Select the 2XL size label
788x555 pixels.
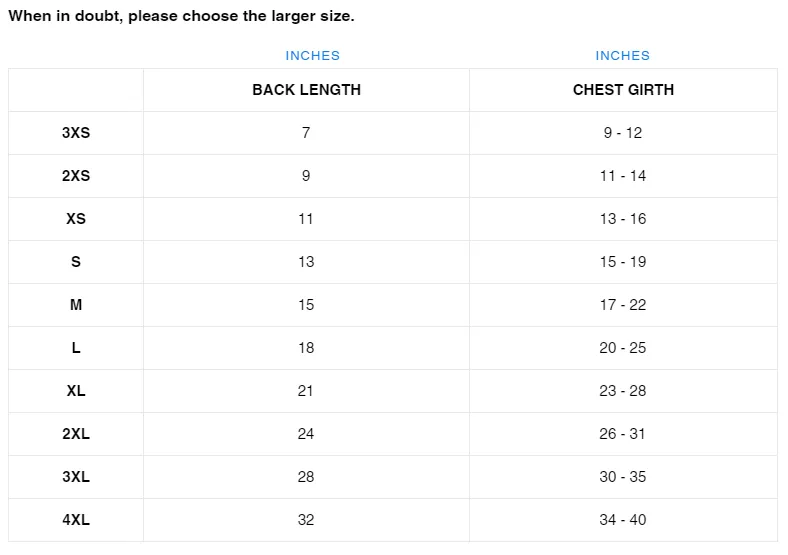(76, 434)
